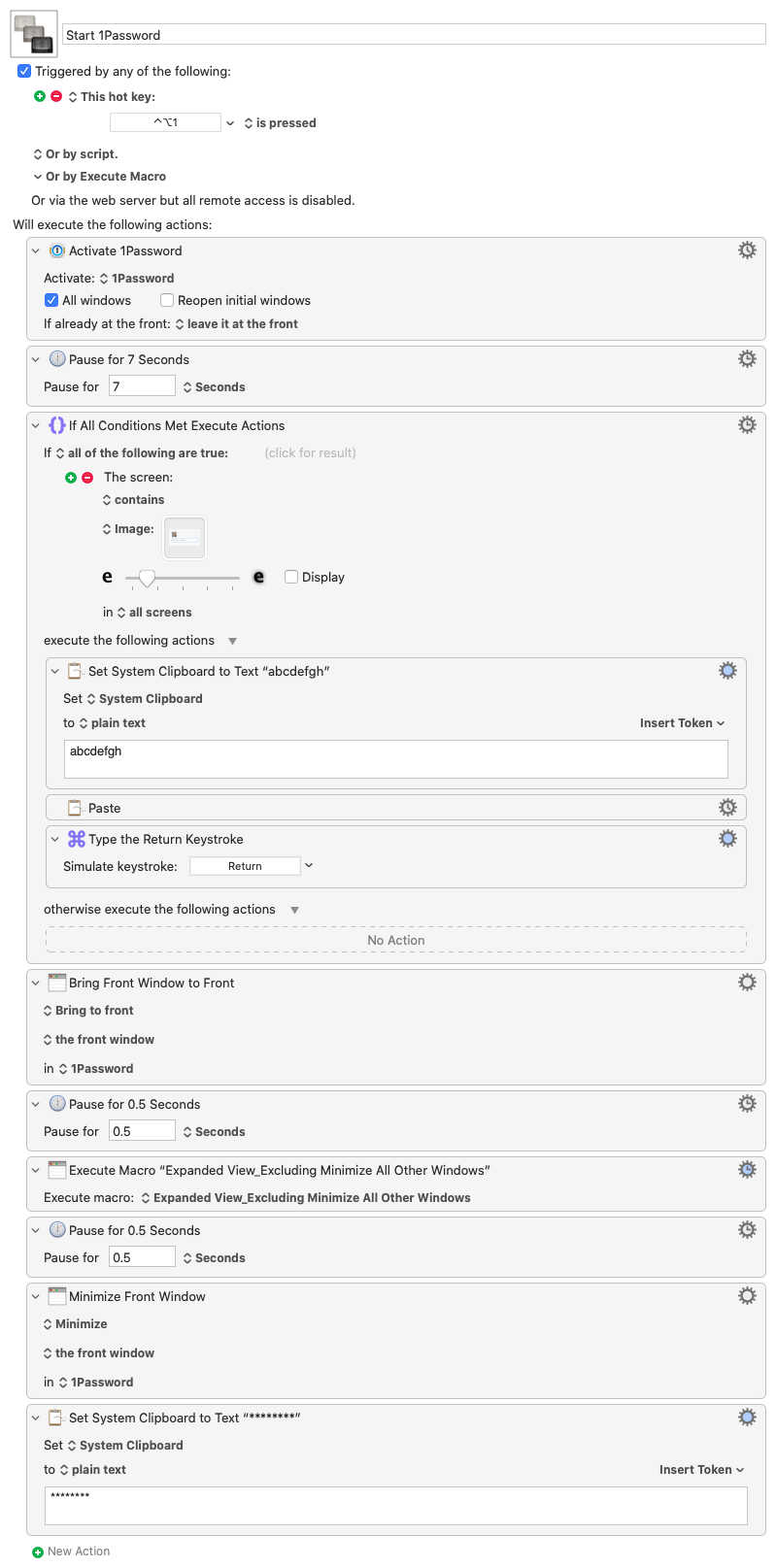Open gear menu for If All Conditions Met action
Viewport: 776px width, 1568px height.
click(747, 425)
